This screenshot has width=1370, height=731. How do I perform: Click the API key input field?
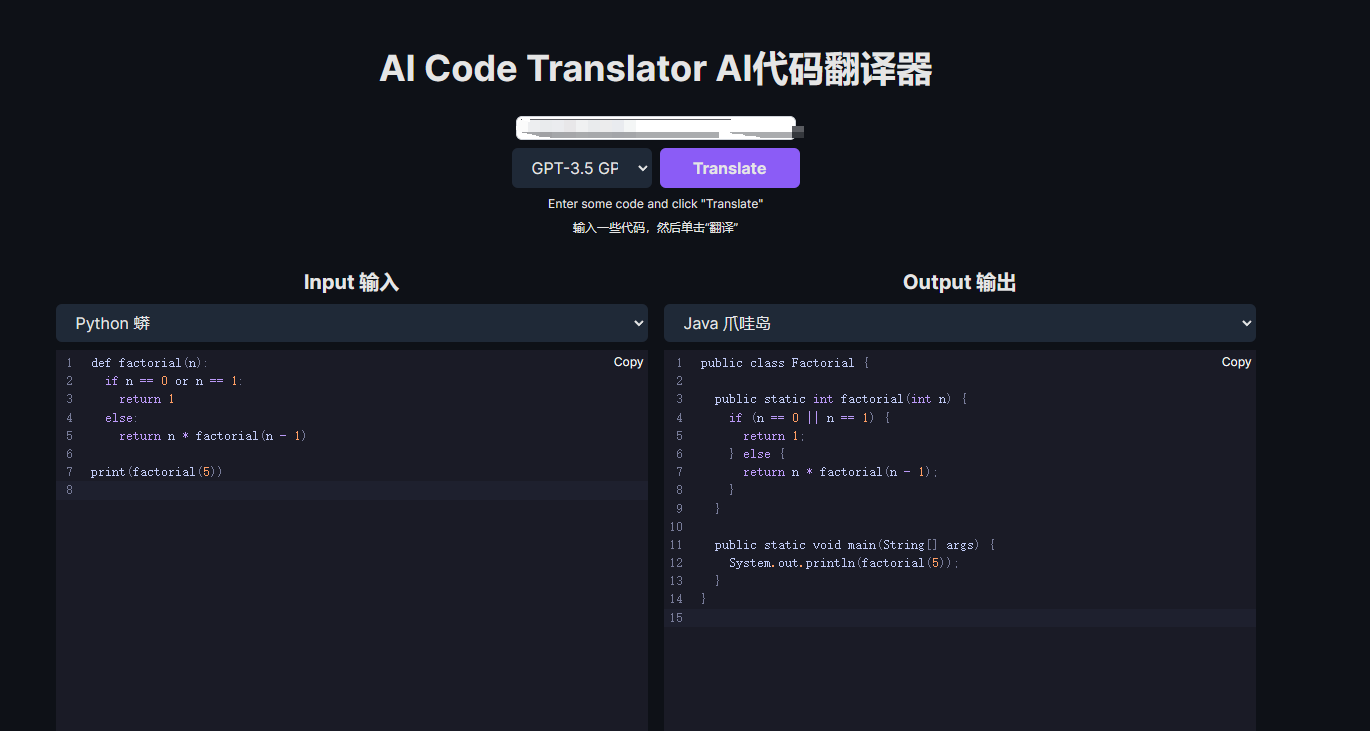[655, 127]
